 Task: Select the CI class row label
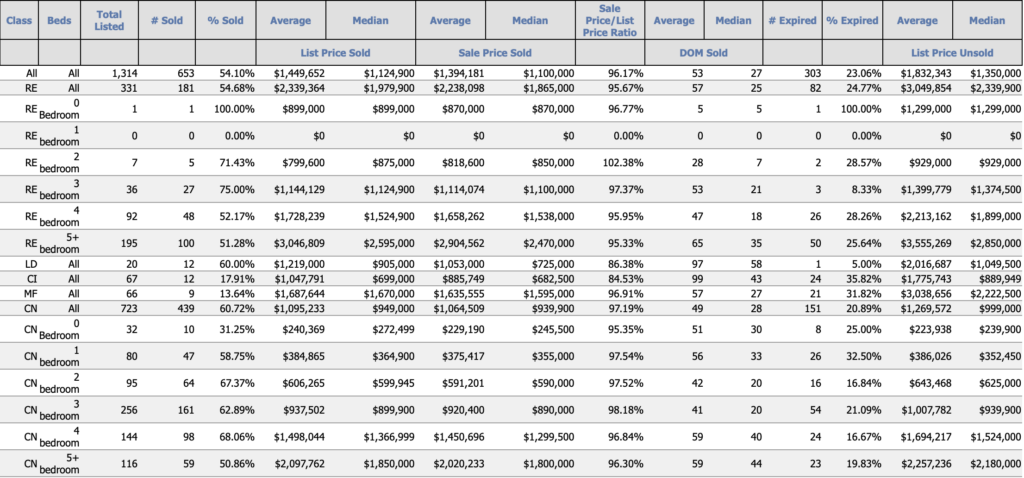(31, 281)
